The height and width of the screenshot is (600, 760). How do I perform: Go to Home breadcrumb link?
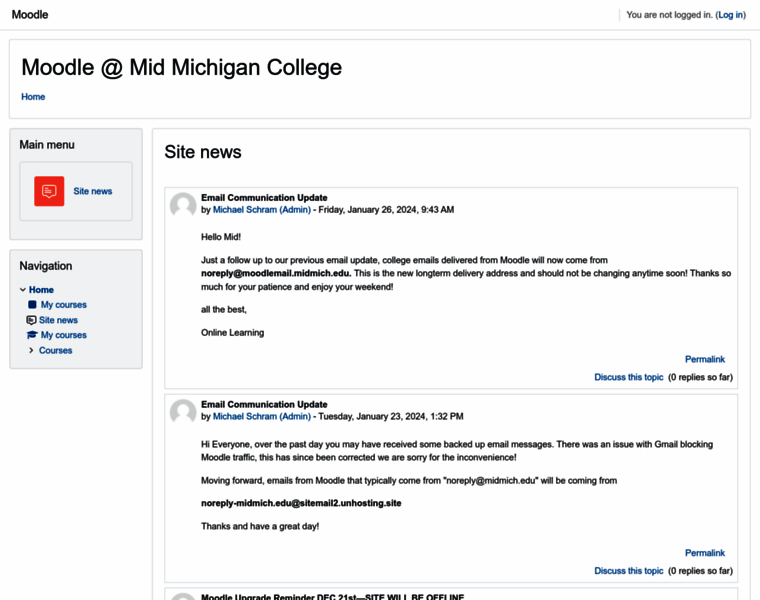(x=33, y=97)
